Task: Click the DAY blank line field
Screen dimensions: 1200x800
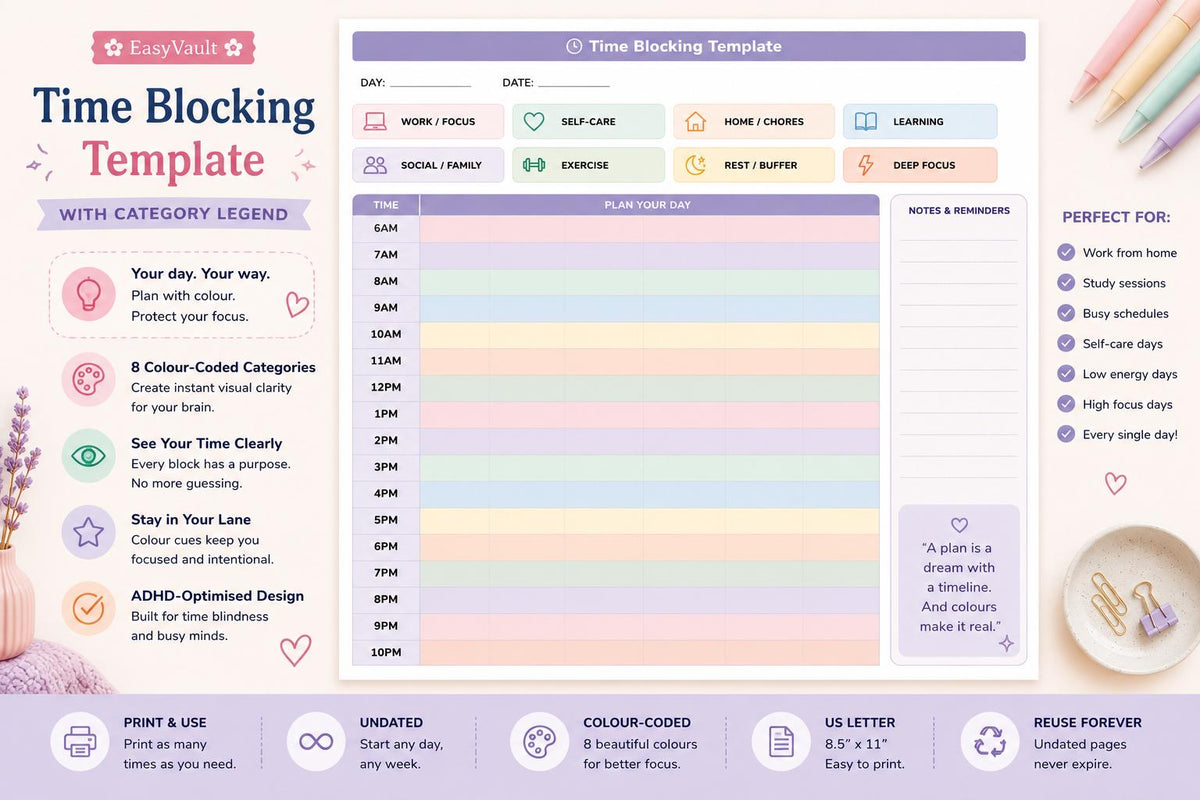Action: point(430,84)
